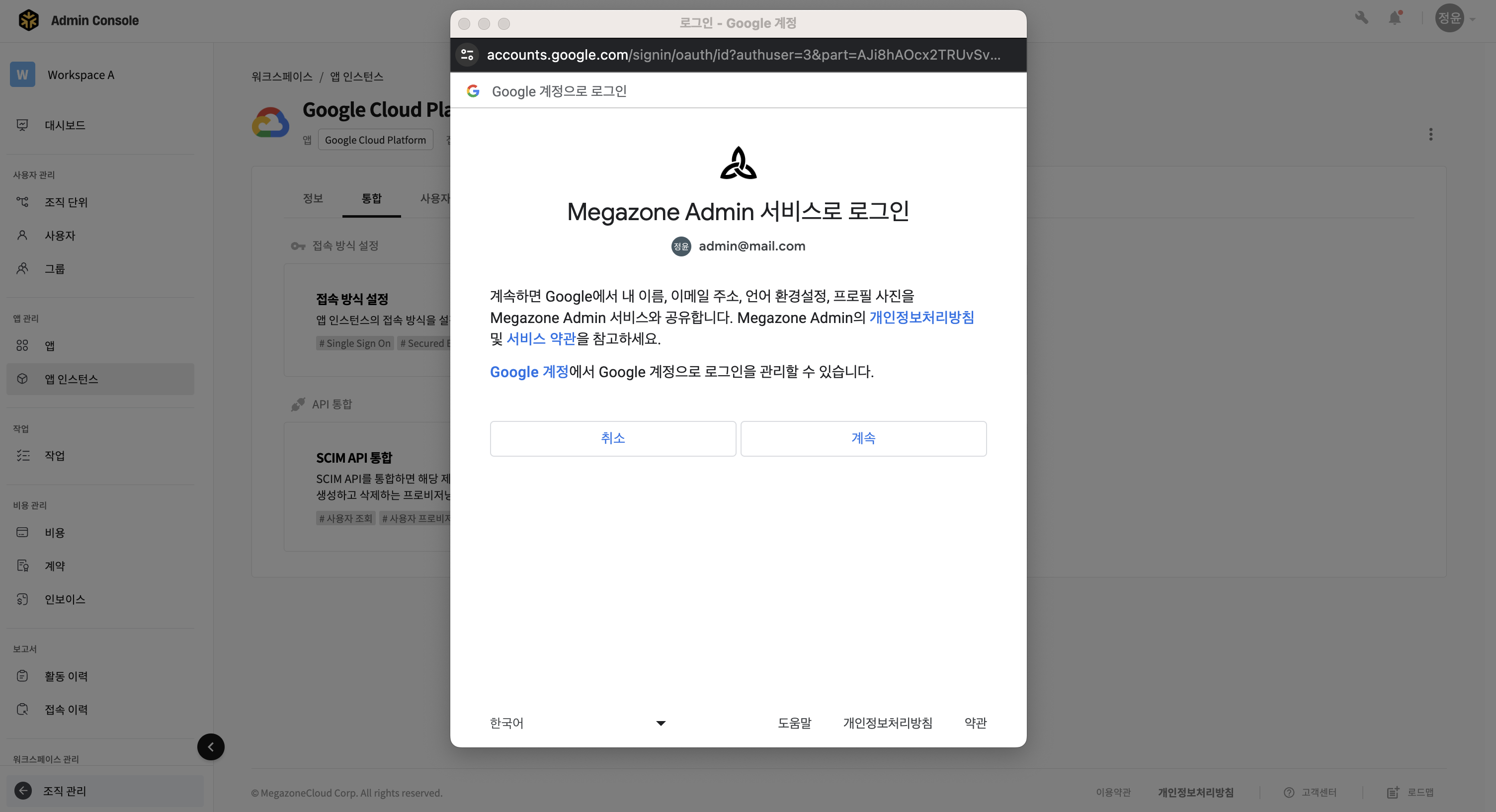
Task: Click the site settings icon in address bar
Action: [x=467, y=55]
